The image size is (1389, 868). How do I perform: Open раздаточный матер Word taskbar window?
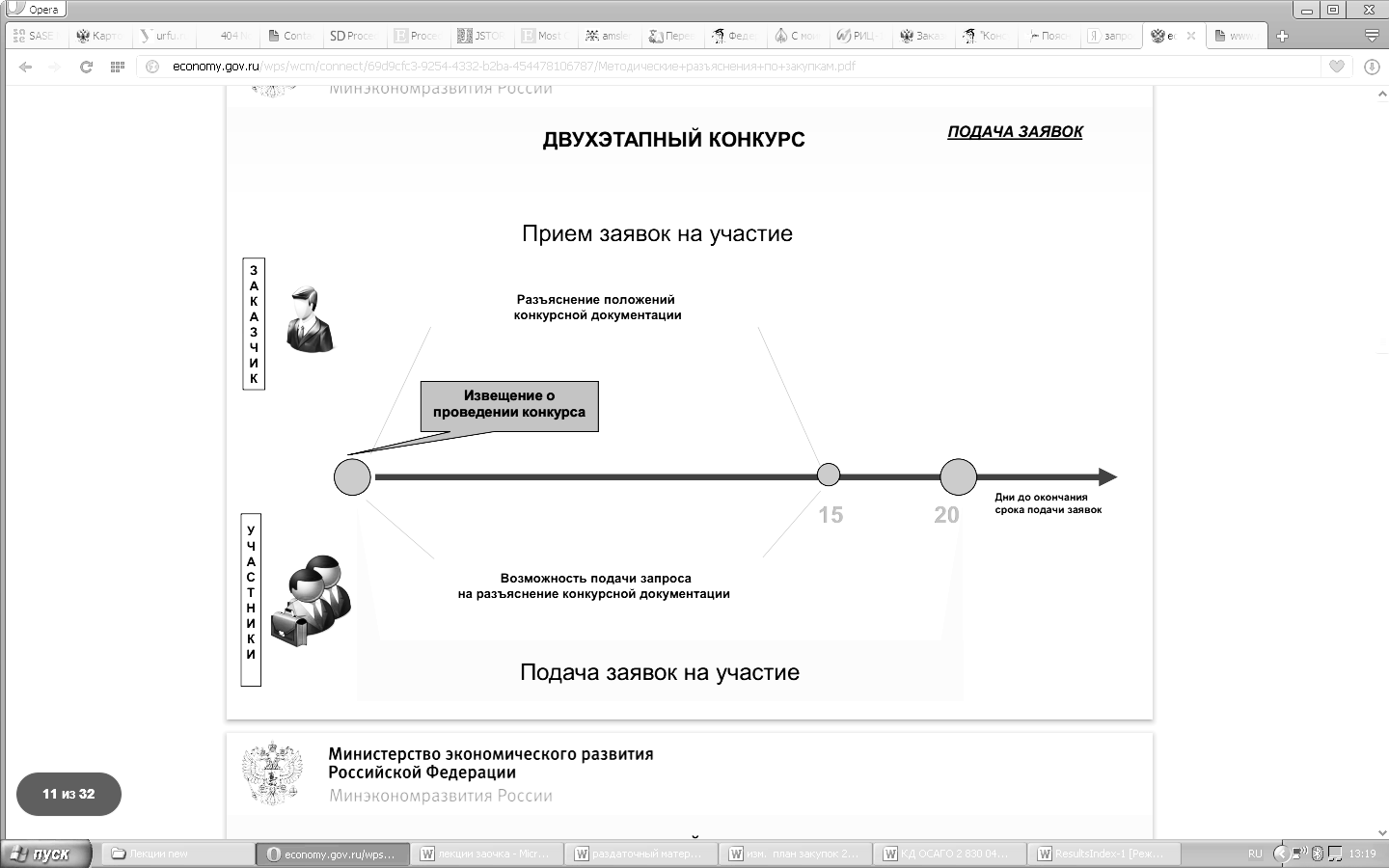[641, 854]
